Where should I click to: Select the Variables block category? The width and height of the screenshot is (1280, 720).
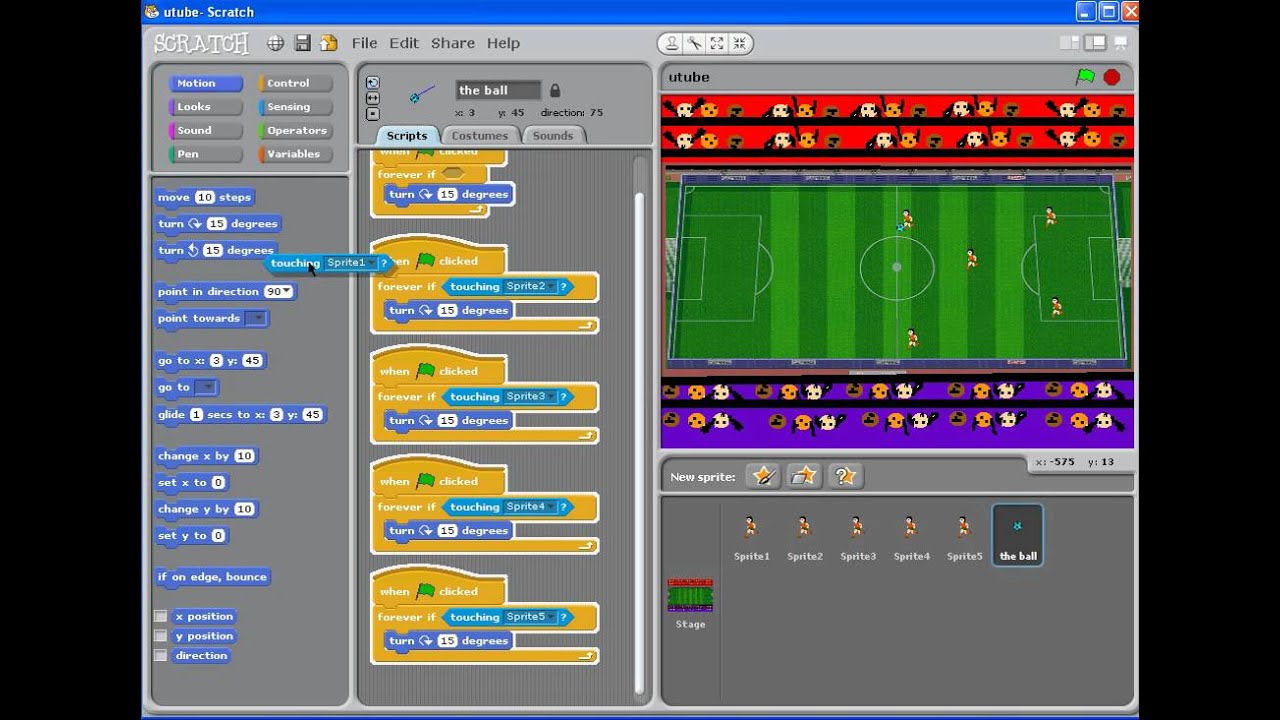(x=295, y=155)
